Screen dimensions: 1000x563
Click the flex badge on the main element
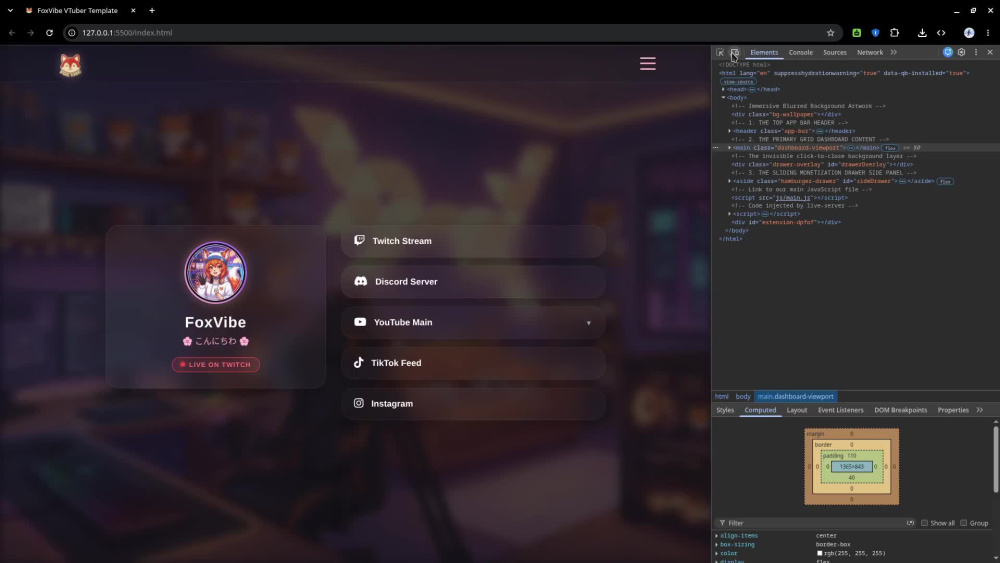(890, 148)
